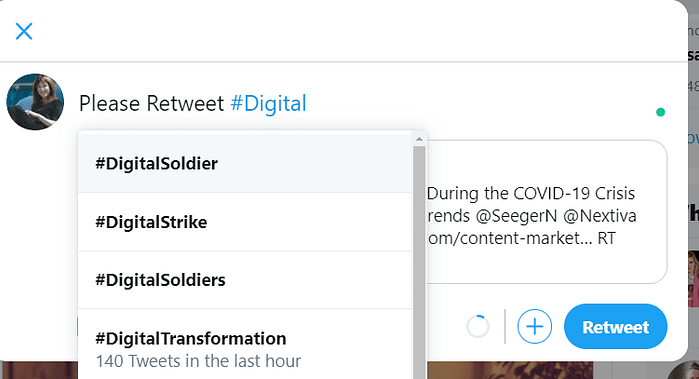699x379 pixels.
Task: Click the blue #Digital hashtag text
Action: point(268,103)
